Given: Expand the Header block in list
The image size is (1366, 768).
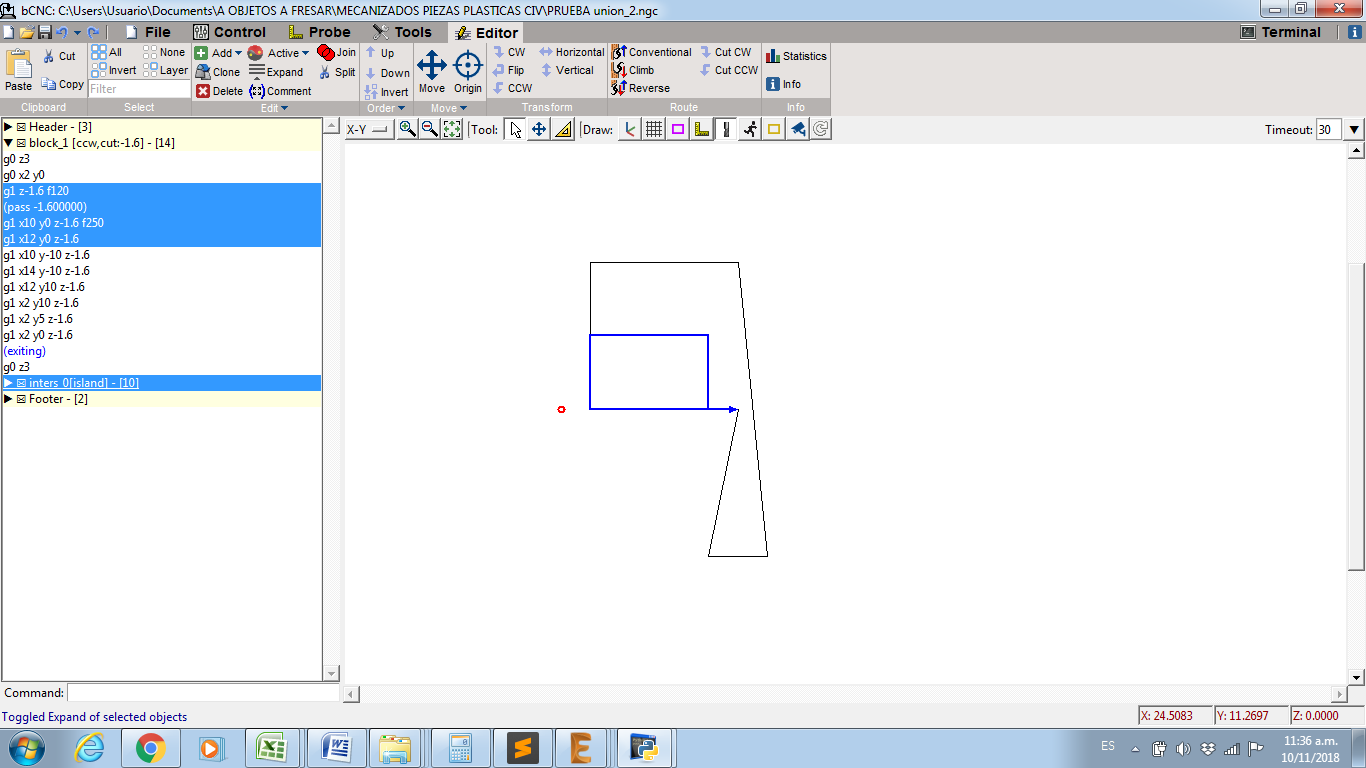Looking at the screenshot, I should pyautogui.click(x=8, y=127).
